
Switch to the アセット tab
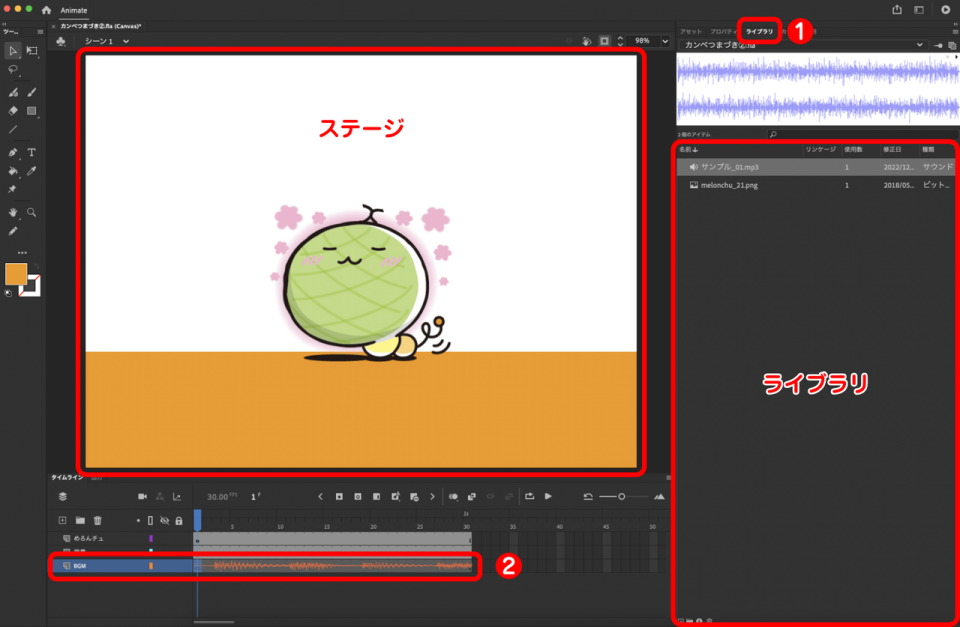click(691, 31)
